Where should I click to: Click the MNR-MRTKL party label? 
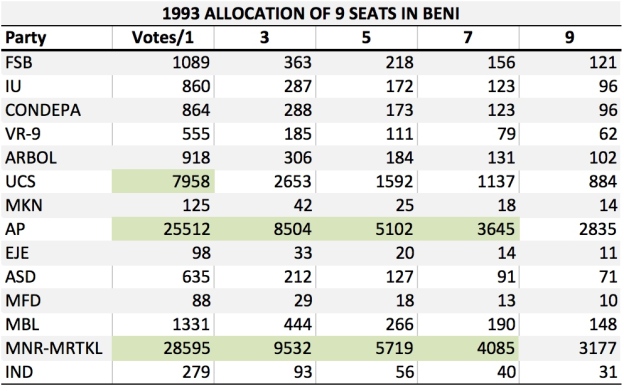(54, 348)
